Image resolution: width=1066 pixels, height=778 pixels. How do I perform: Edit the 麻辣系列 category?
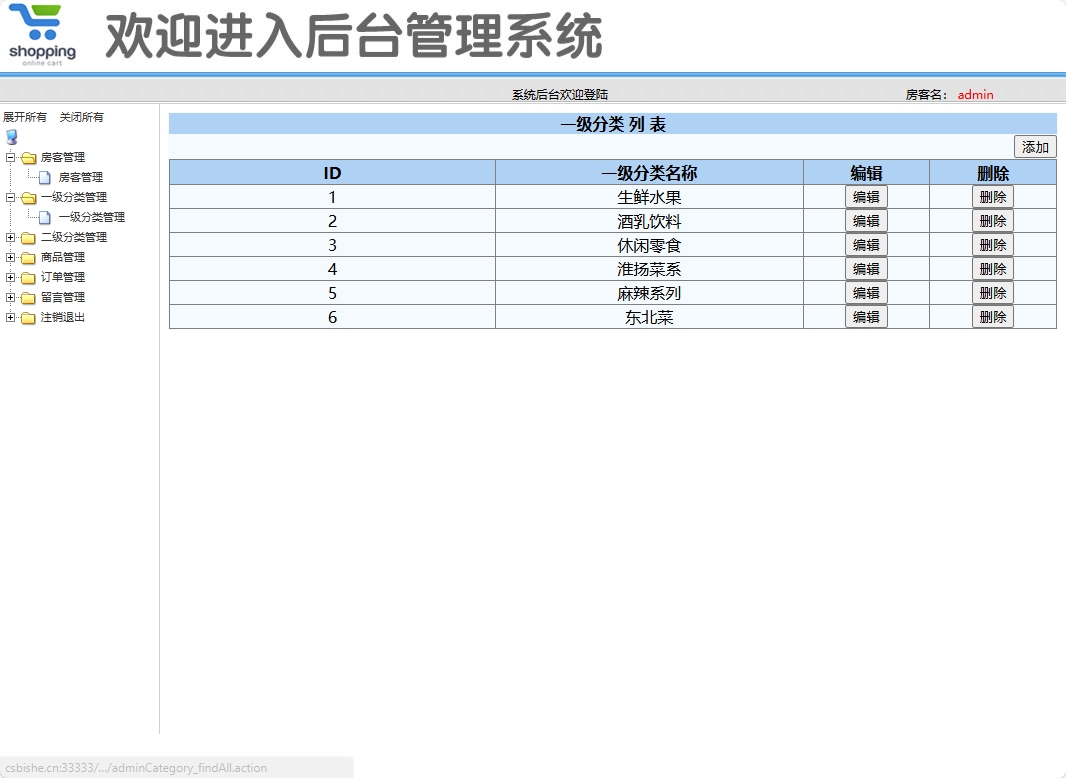tap(866, 293)
